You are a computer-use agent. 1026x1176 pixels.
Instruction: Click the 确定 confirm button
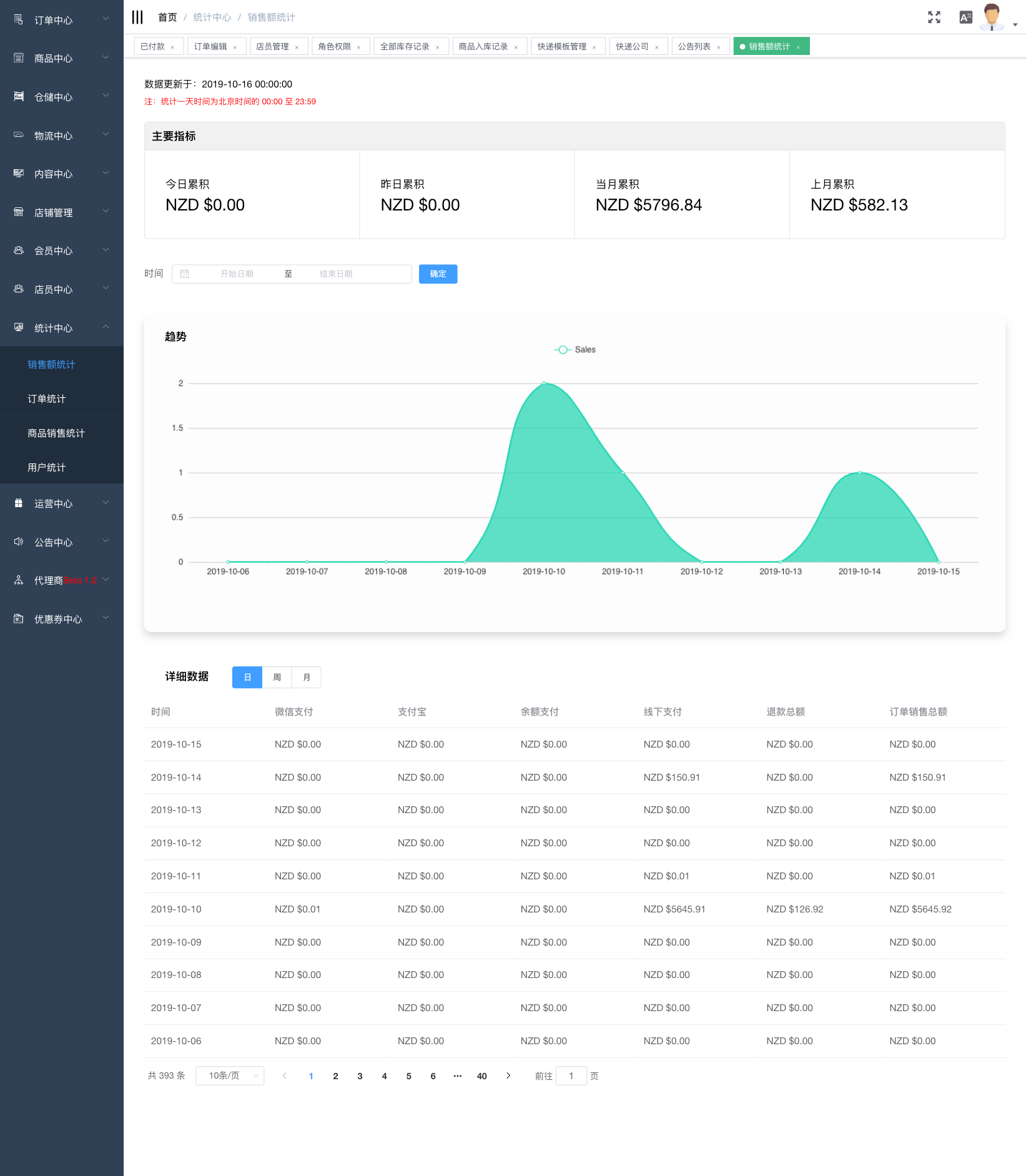[x=438, y=274]
